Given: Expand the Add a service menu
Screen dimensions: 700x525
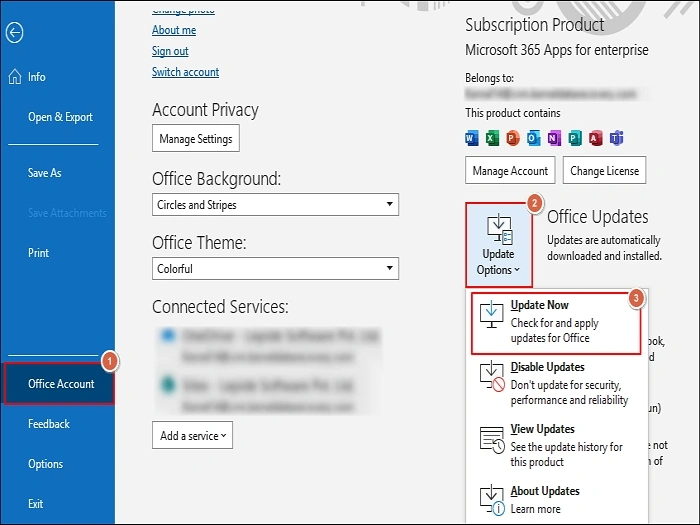Looking at the screenshot, I should tap(192, 435).
